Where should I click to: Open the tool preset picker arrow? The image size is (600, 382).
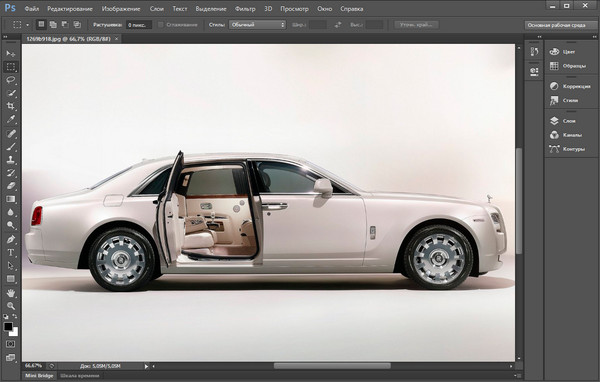[28, 25]
